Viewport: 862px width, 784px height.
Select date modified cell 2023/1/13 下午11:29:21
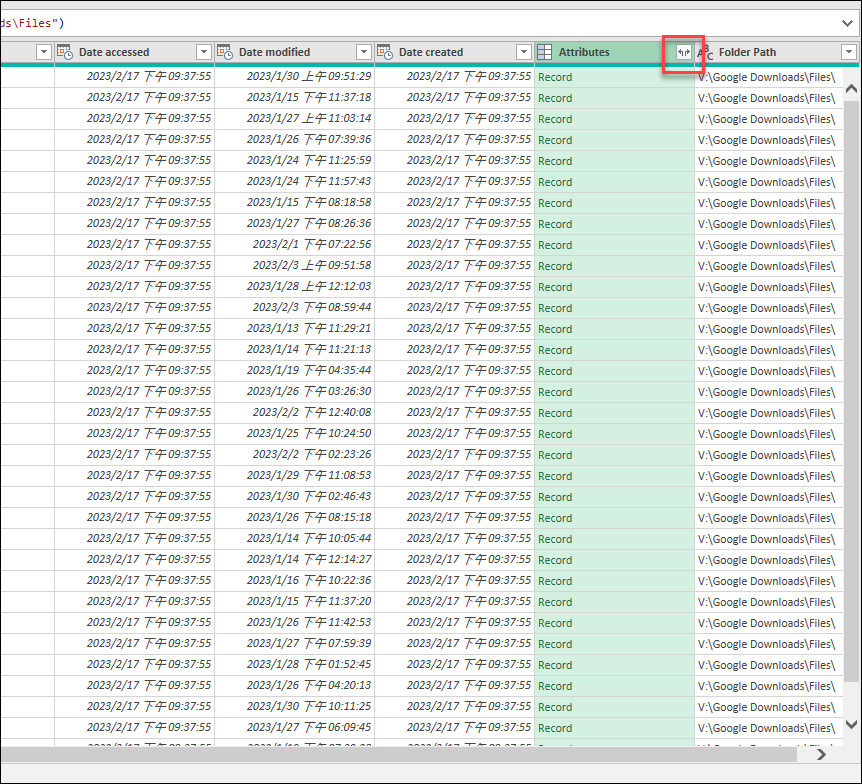pos(295,328)
